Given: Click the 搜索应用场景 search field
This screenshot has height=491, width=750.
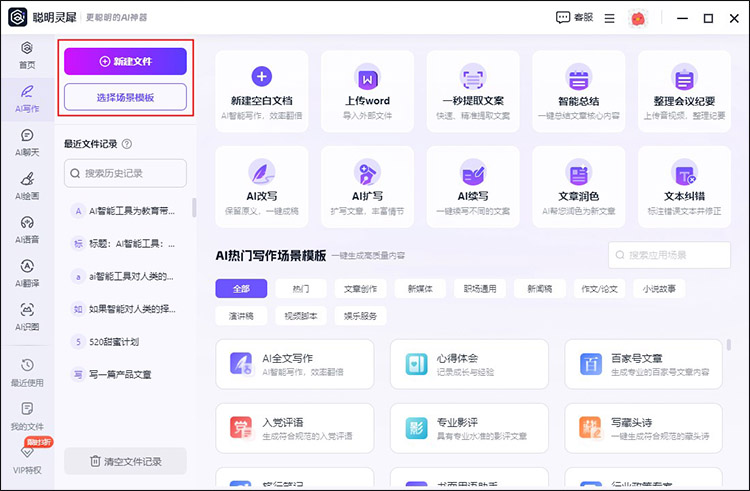Looking at the screenshot, I should [670, 255].
